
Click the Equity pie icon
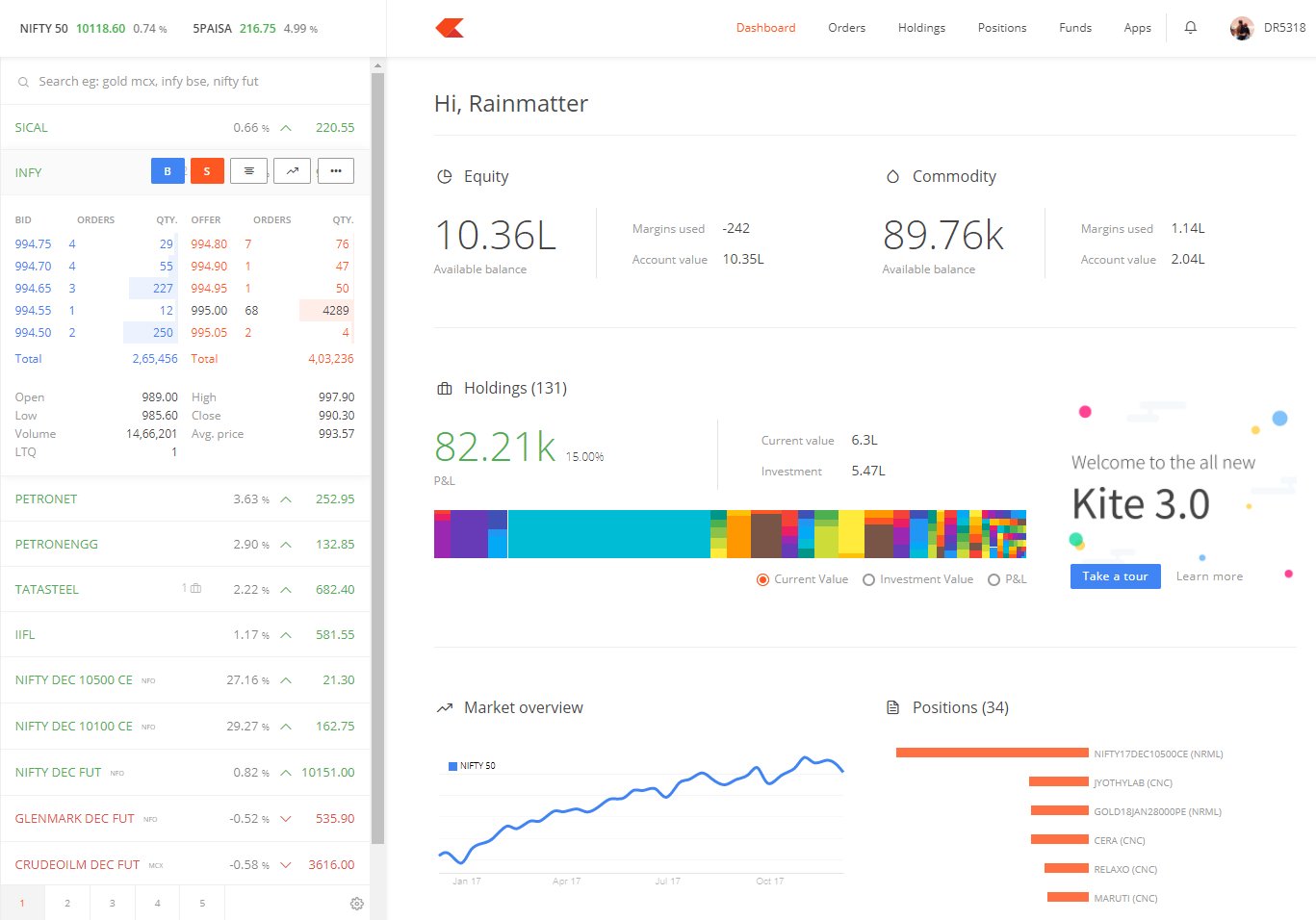tap(445, 177)
